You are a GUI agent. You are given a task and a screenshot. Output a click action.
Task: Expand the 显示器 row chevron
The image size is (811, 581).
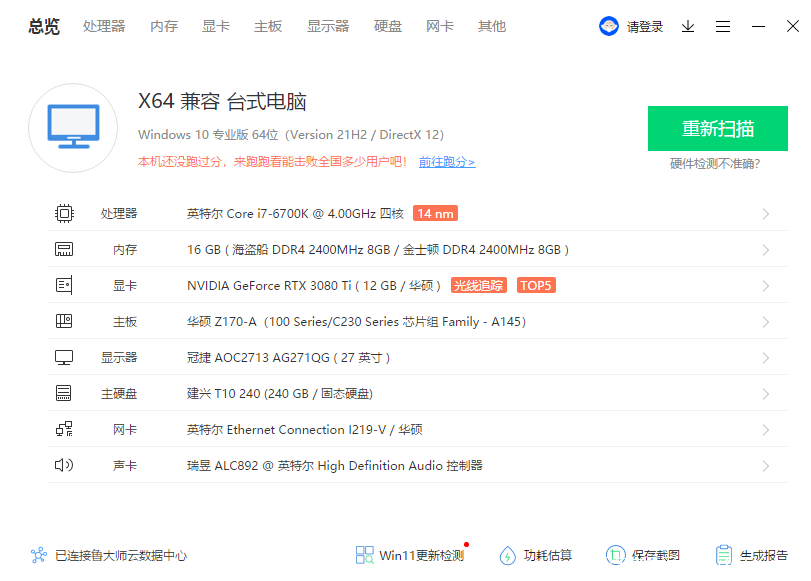[766, 358]
